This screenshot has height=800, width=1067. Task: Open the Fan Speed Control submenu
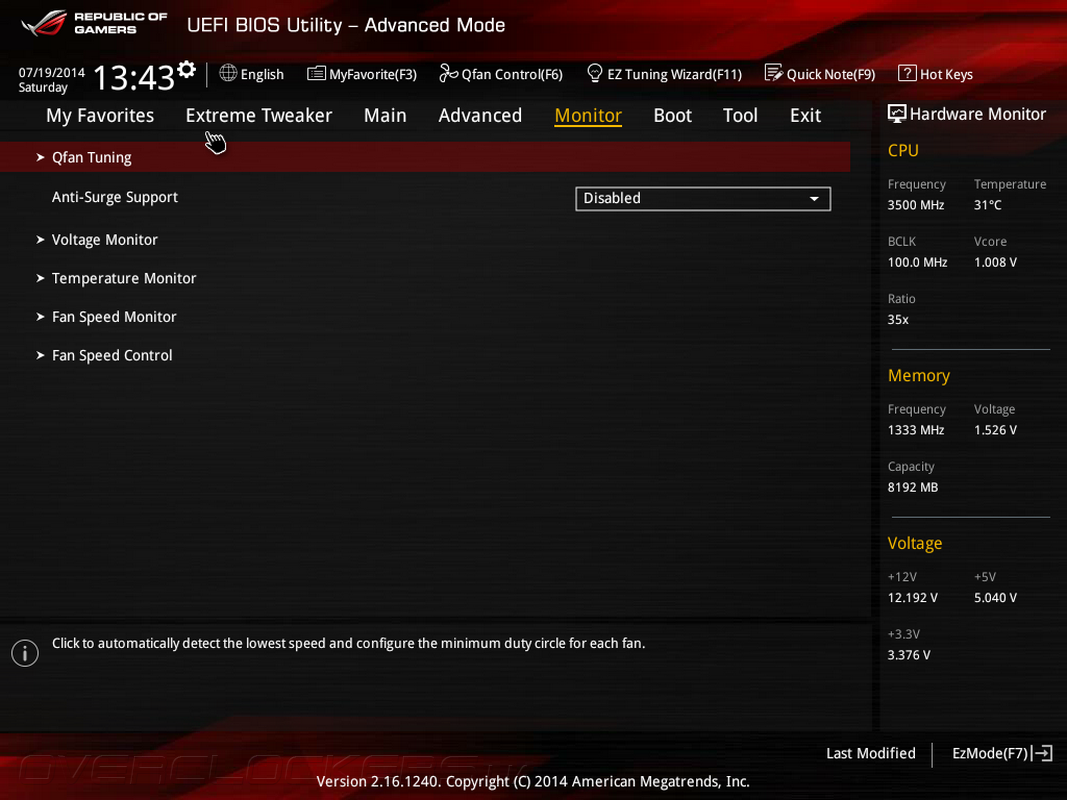(112, 355)
